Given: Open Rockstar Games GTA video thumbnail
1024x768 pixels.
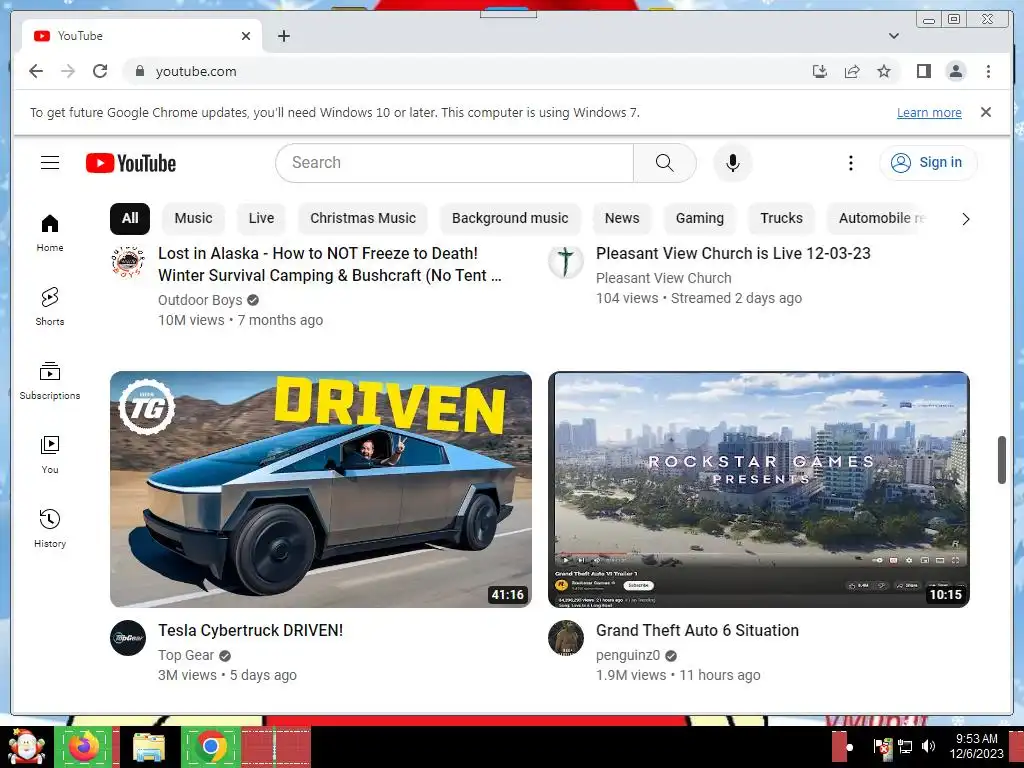Looking at the screenshot, I should (759, 489).
